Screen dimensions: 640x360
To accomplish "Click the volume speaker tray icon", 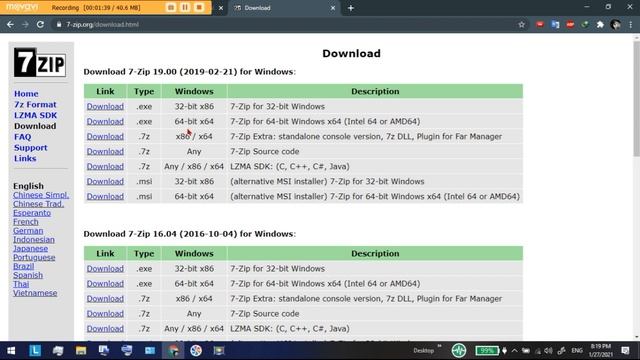I will pos(548,351).
